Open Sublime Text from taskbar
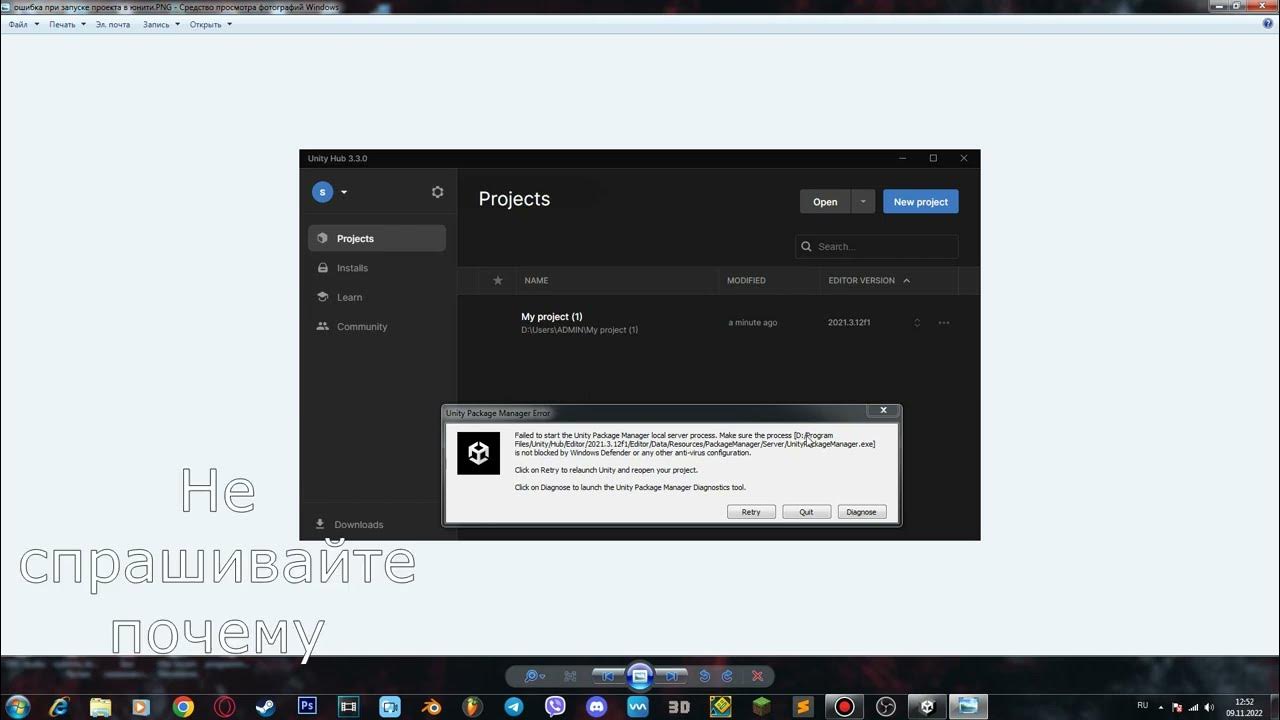Viewport: 1280px width, 720px height. pyautogui.click(x=803, y=707)
